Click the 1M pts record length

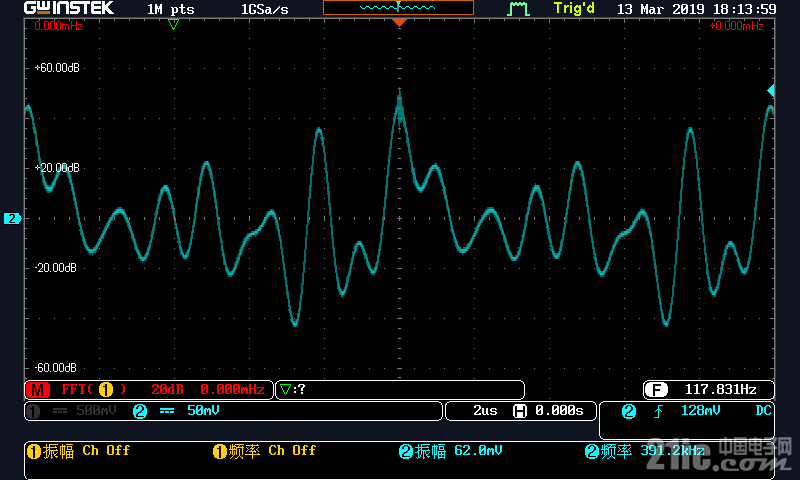click(x=171, y=9)
